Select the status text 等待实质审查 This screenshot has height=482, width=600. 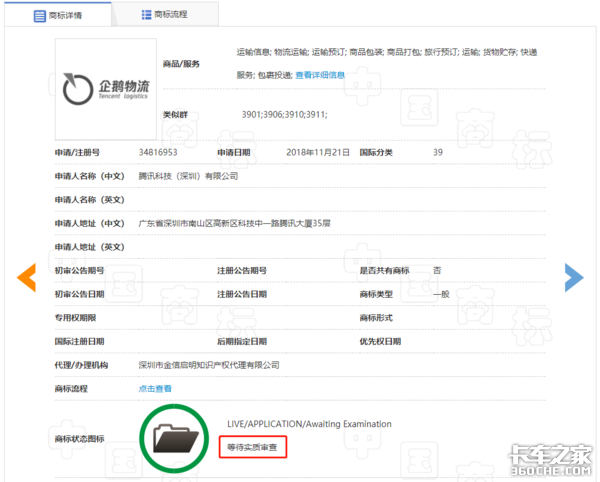pos(252,447)
